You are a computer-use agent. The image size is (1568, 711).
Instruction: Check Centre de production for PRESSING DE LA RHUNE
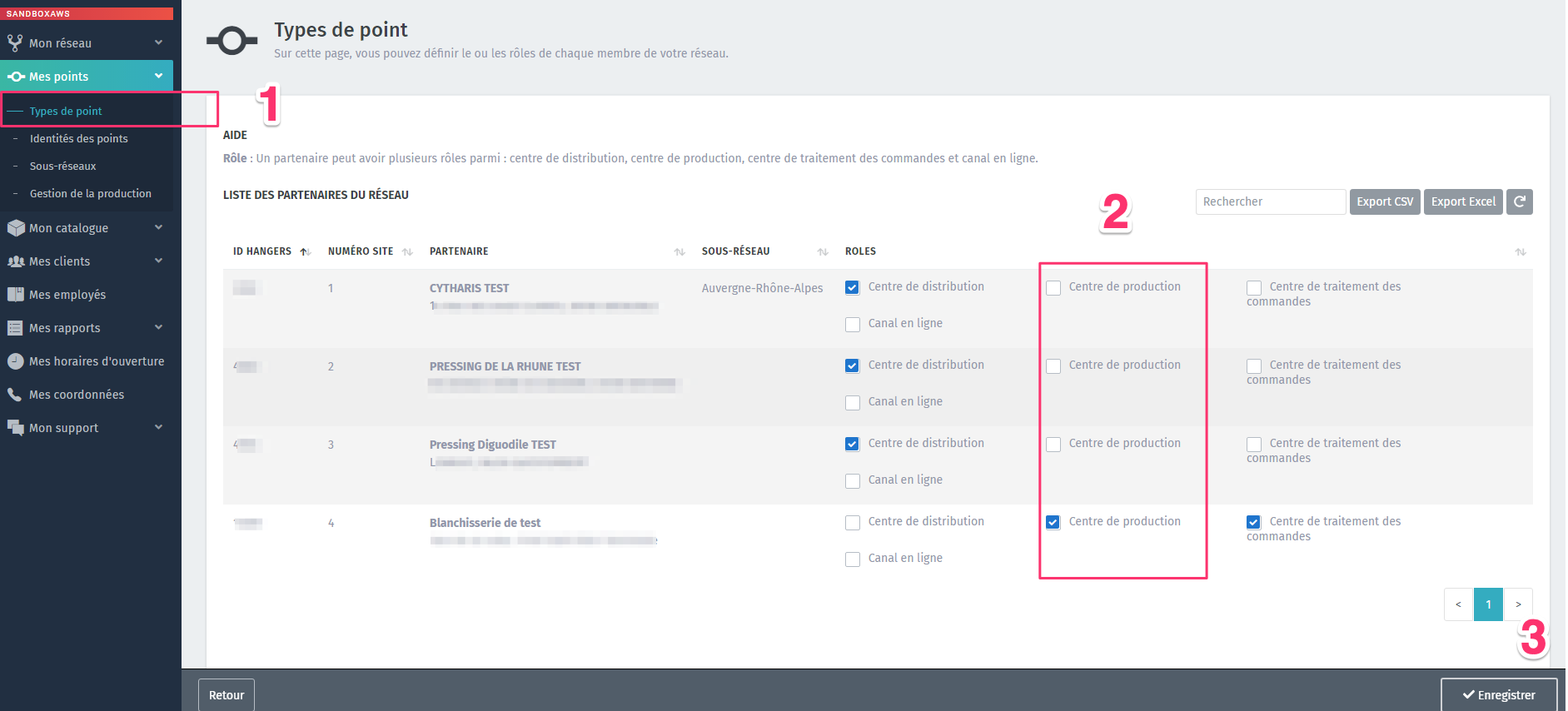tap(1053, 365)
